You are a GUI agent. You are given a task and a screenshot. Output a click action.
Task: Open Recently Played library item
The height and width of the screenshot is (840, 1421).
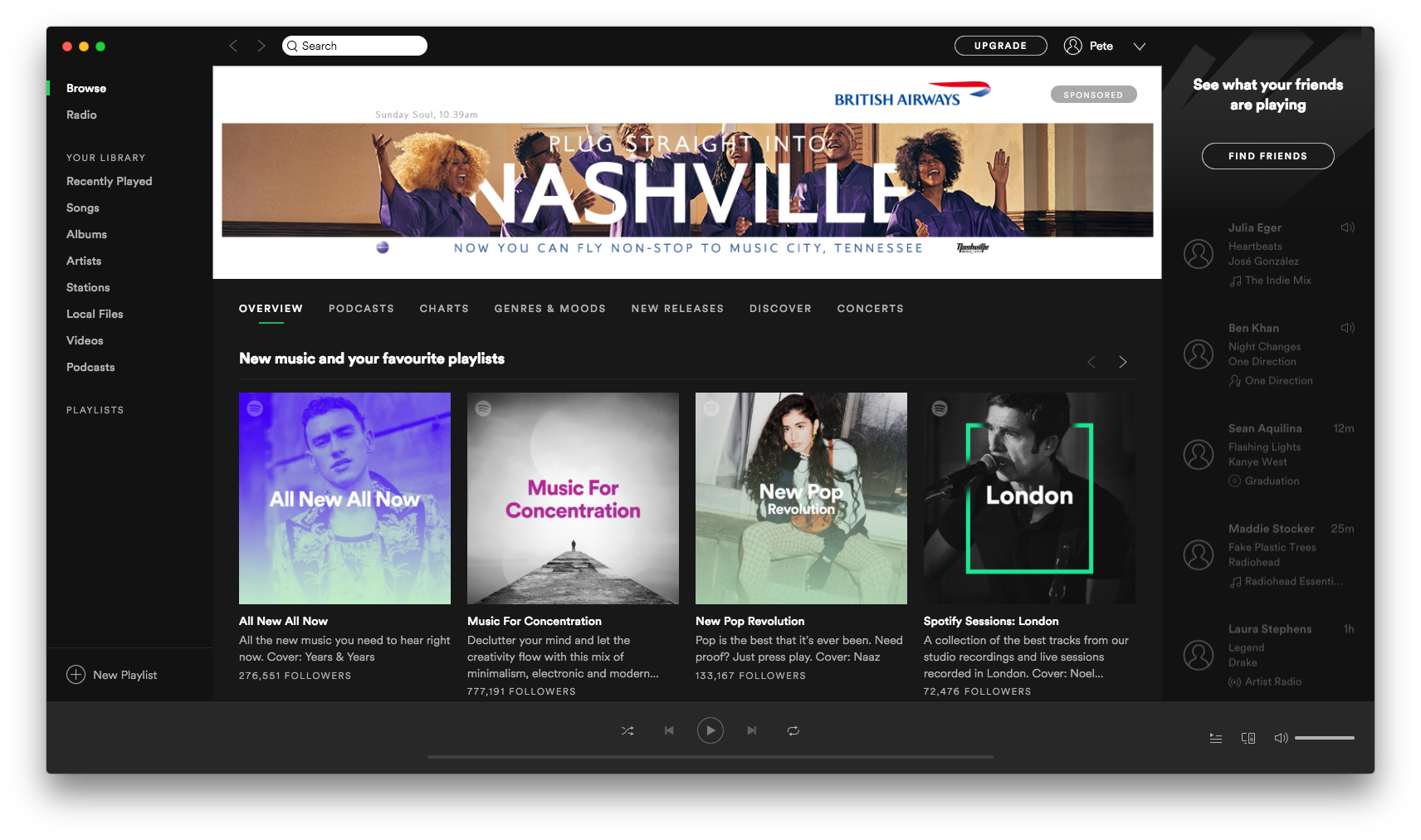point(110,181)
